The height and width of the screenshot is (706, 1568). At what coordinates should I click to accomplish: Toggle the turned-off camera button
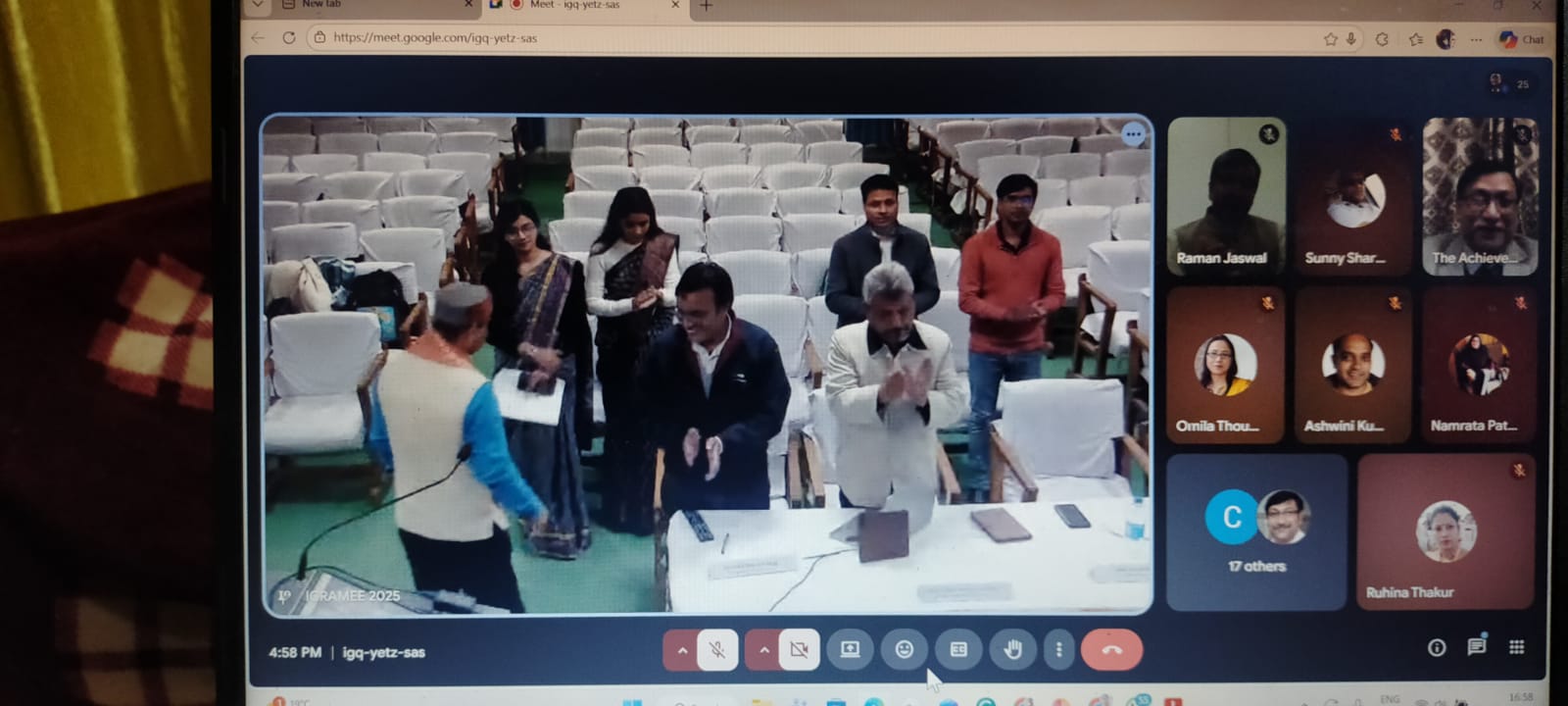pyautogui.click(x=799, y=649)
